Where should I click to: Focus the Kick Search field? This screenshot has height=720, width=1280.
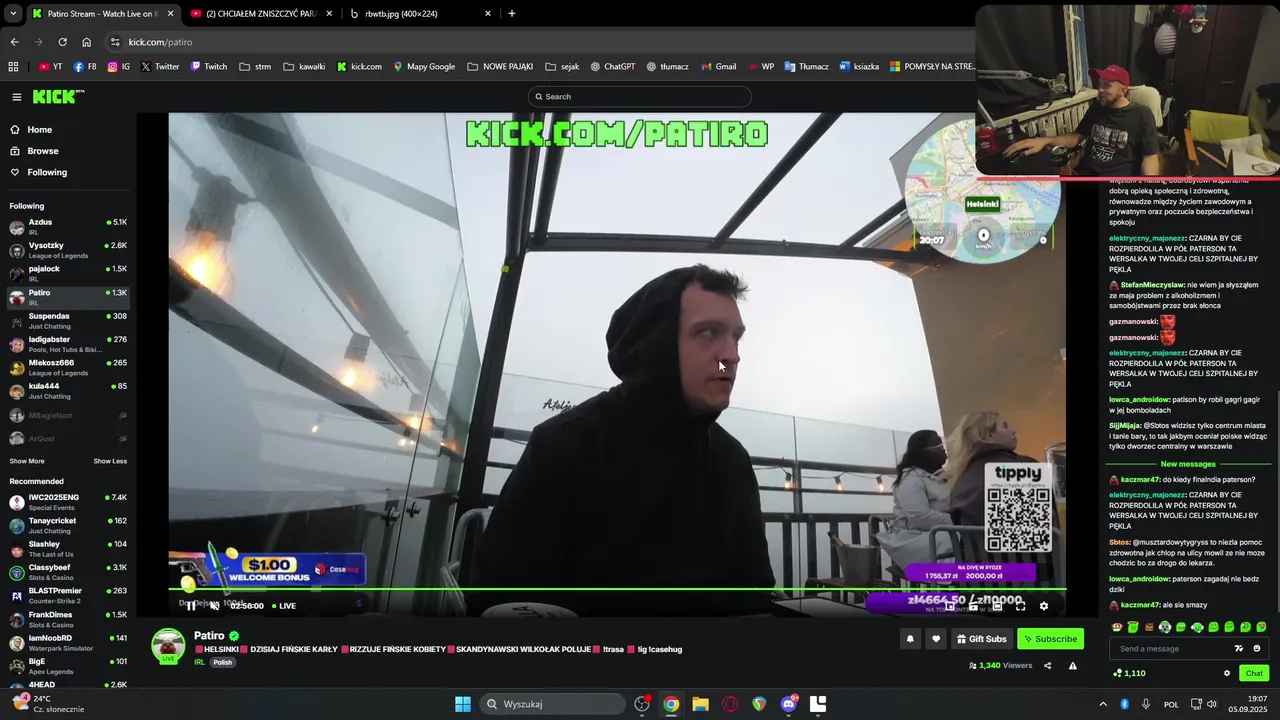tap(640, 97)
